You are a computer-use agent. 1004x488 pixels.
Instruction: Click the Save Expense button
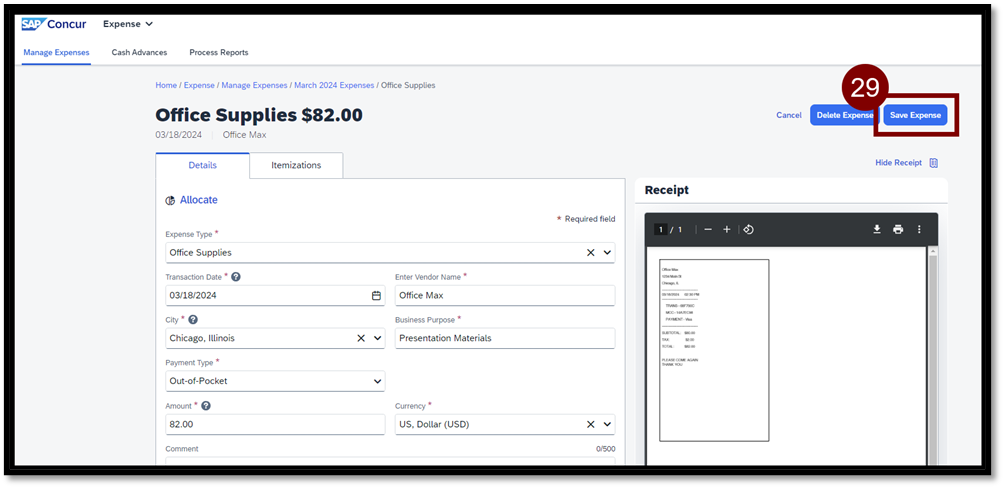coord(915,115)
